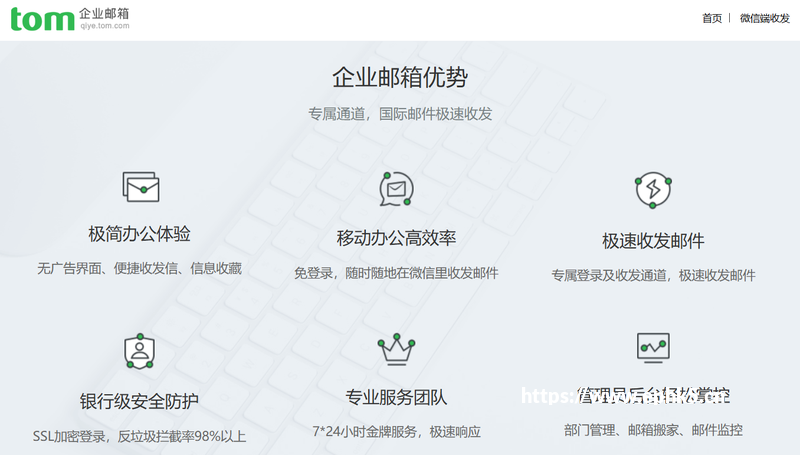
Task: Click the green tom logo
Action: (42, 19)
